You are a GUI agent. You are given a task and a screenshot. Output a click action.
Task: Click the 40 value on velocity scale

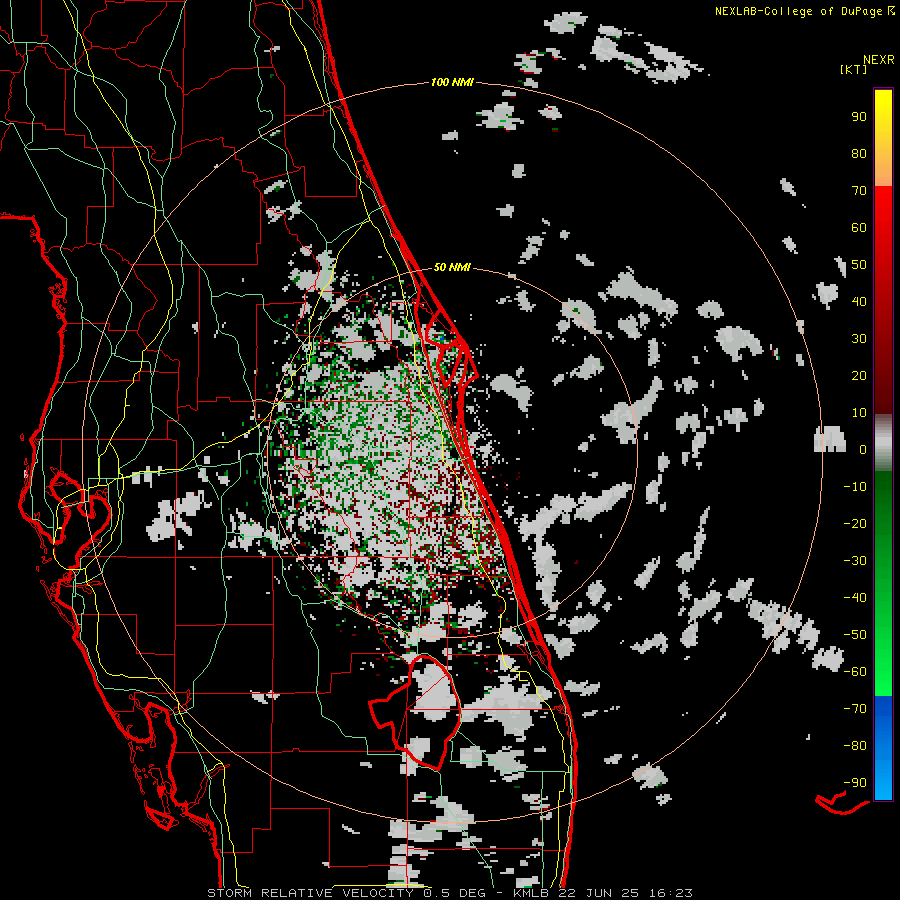tap(859, 302)
